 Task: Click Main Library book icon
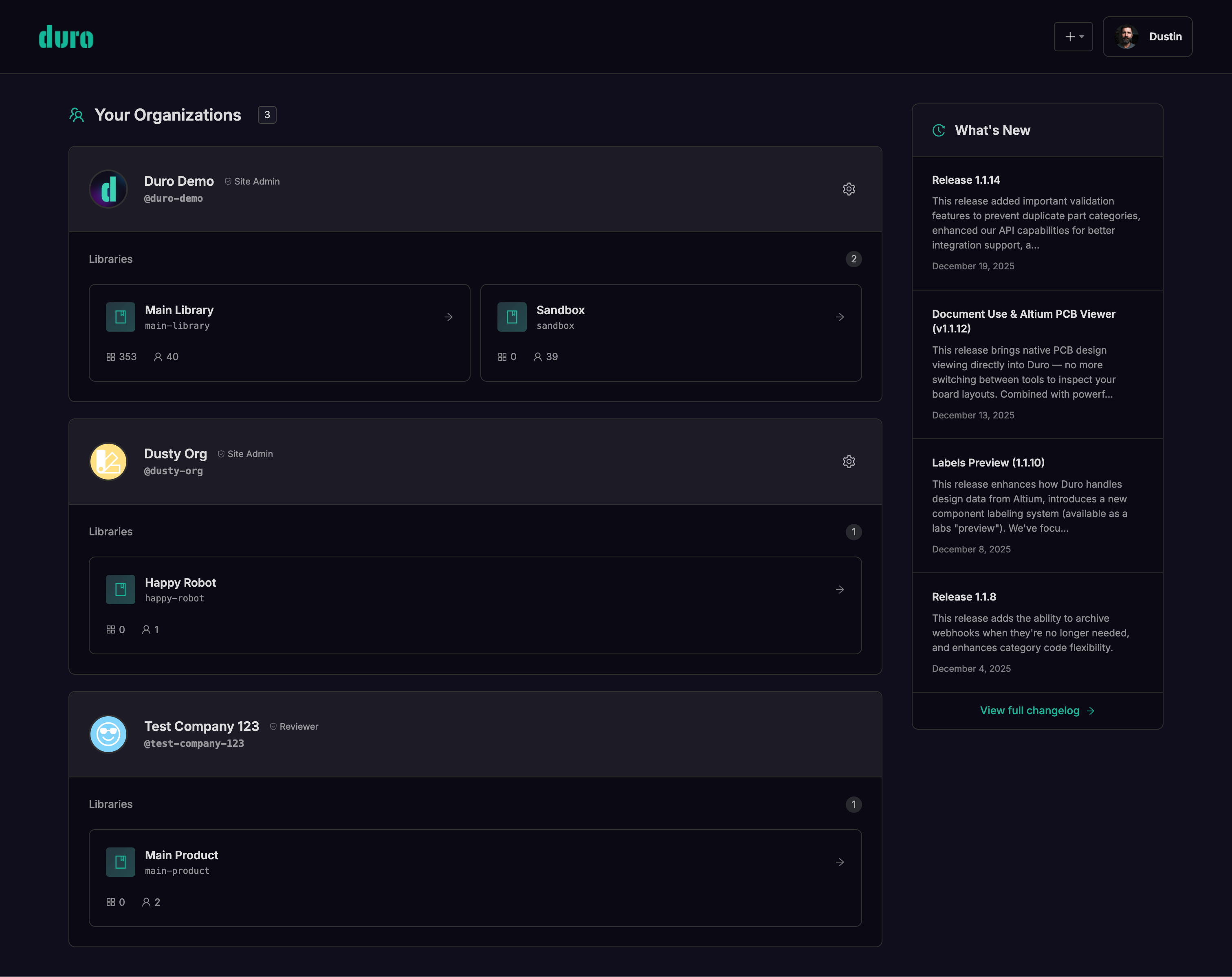(x=121, y=317)
